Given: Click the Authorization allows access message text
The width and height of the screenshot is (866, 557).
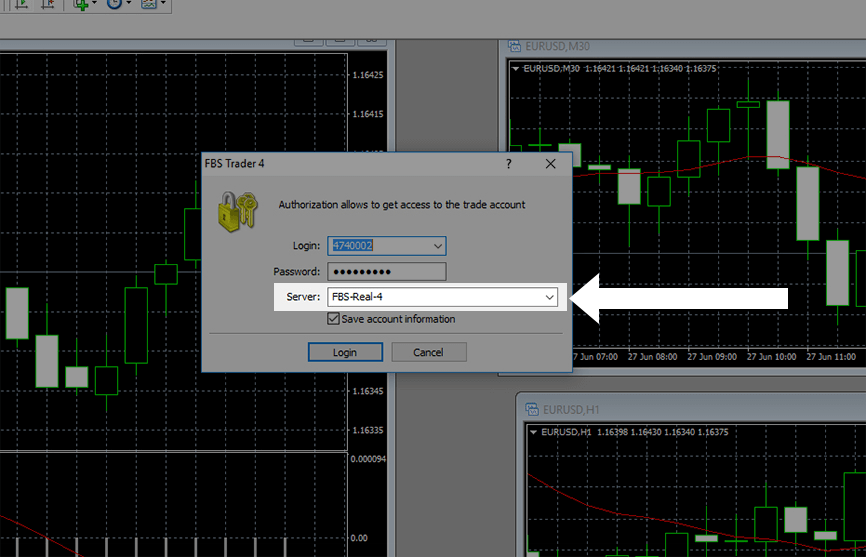Looking at the screenshot, I should 402,205.
